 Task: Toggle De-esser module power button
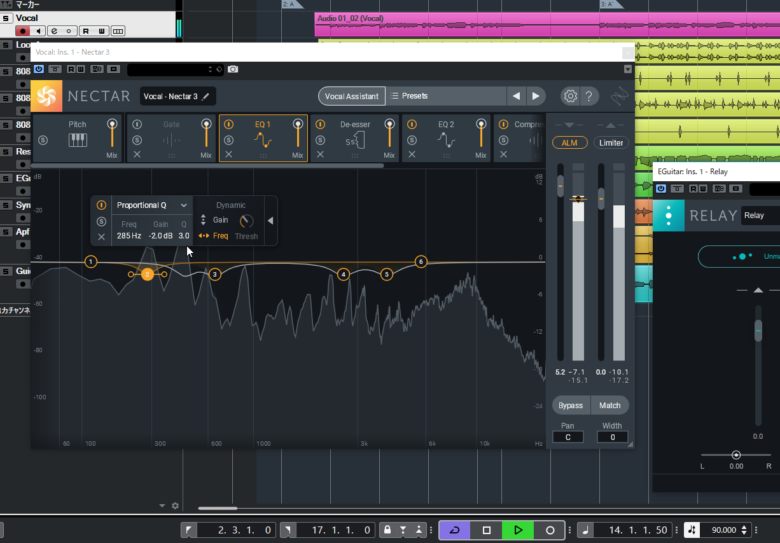[320, 124]
